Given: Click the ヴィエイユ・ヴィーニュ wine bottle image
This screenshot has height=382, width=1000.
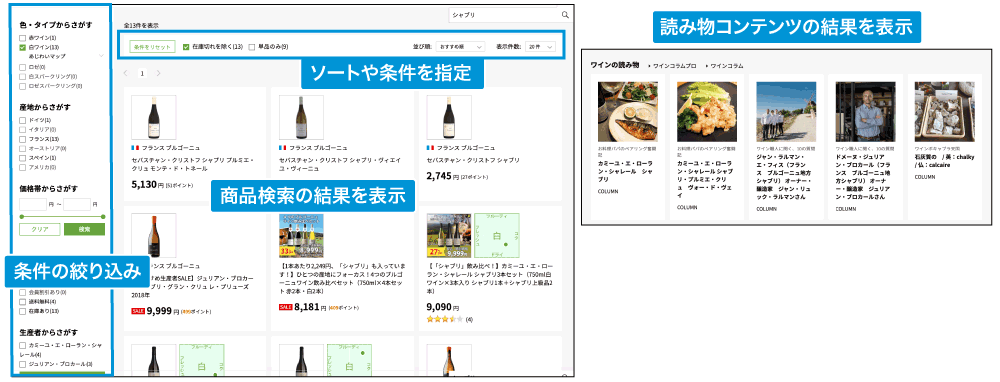Looking at the screenshot, I should click(x=301, y=117).
